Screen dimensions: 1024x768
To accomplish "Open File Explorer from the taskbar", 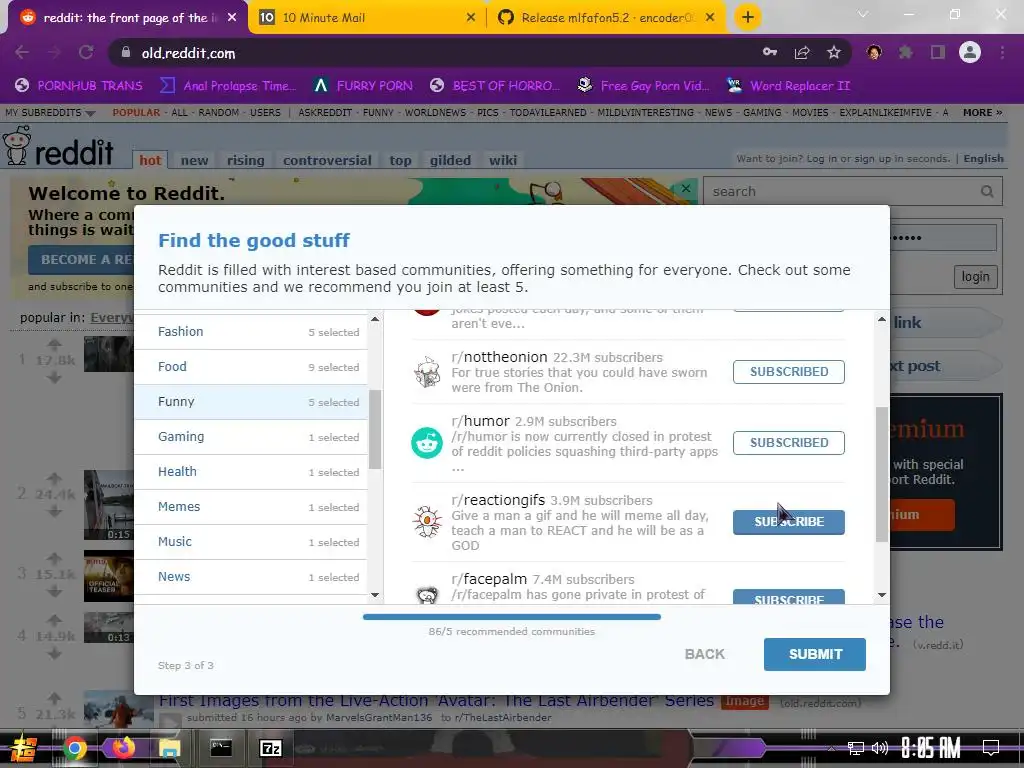I will [170, 748].
